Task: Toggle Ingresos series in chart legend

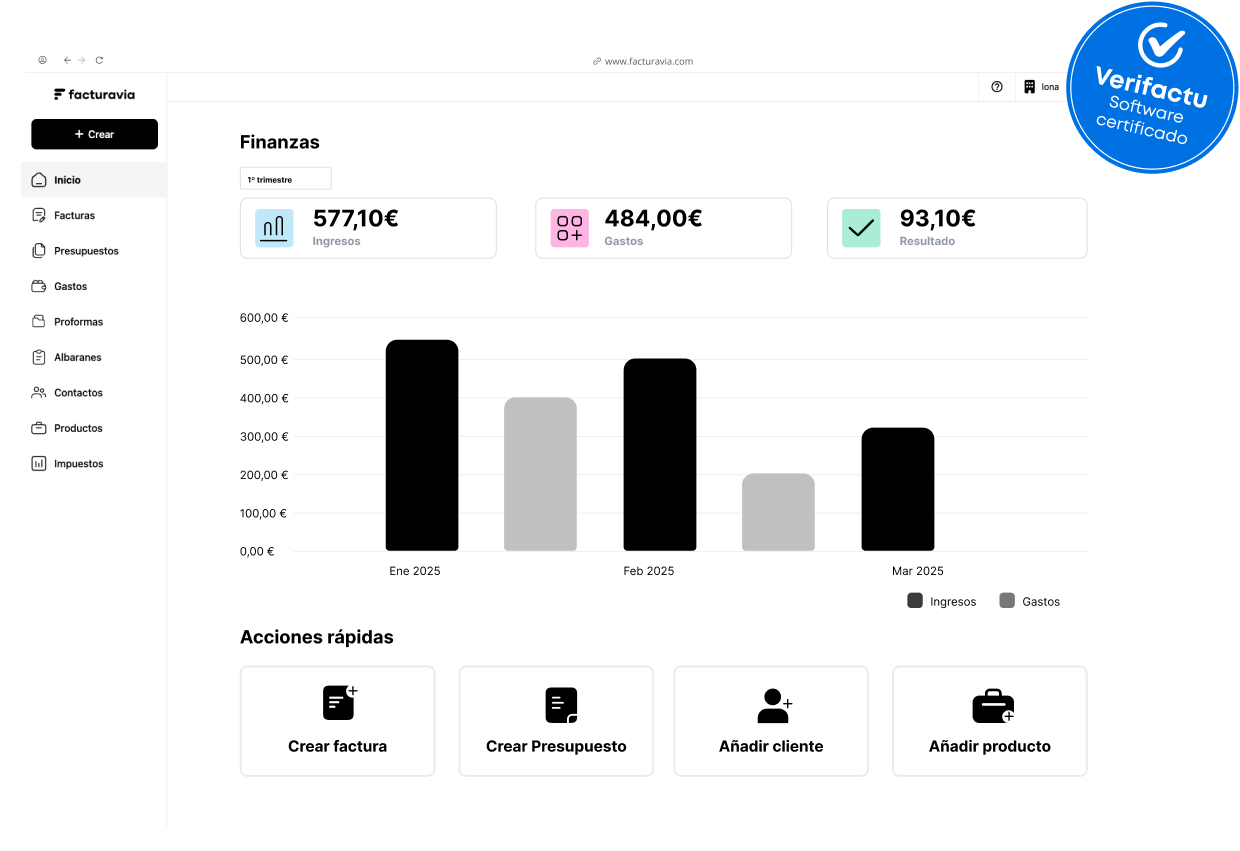Action: pyautogui.click(x=941, y=601)
